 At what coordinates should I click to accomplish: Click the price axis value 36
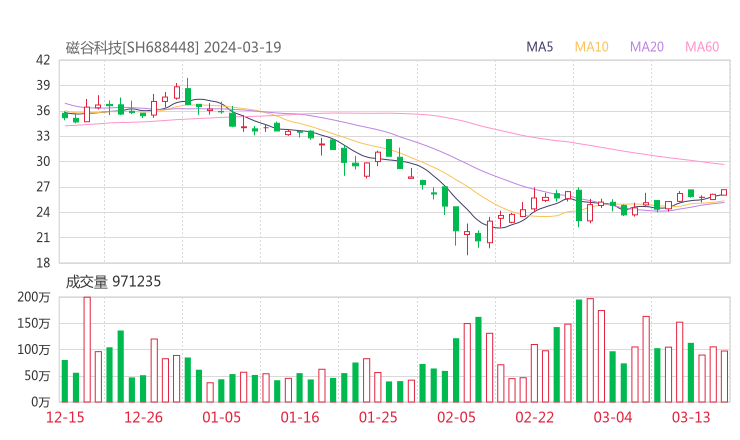point(43,111)
